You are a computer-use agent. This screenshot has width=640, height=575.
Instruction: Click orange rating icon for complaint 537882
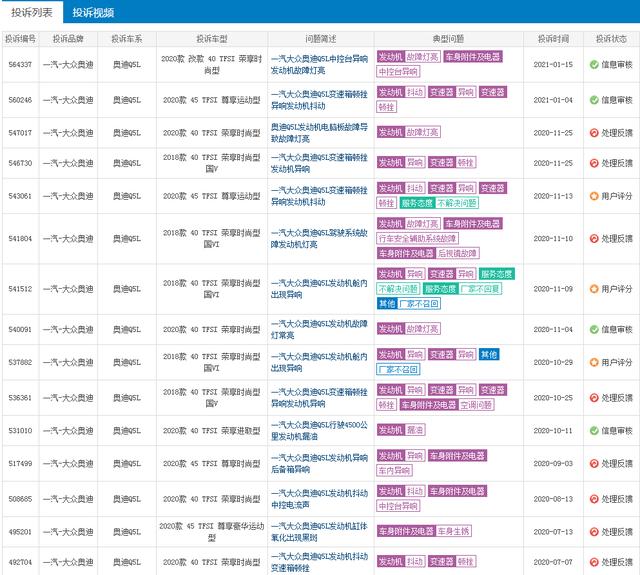point(594,362)
